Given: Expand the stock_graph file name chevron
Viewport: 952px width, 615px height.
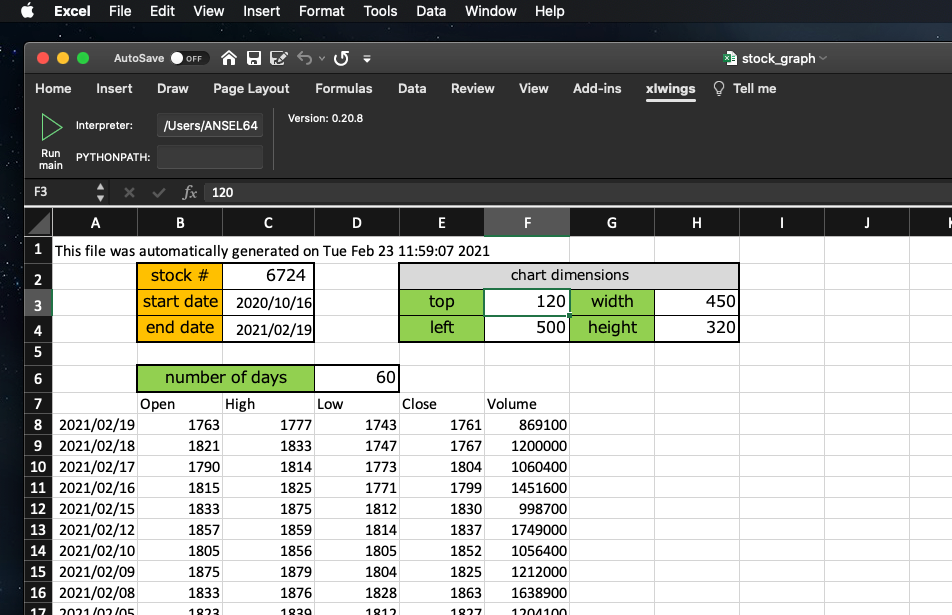Looking at the screenshot, I should point(823,58).
